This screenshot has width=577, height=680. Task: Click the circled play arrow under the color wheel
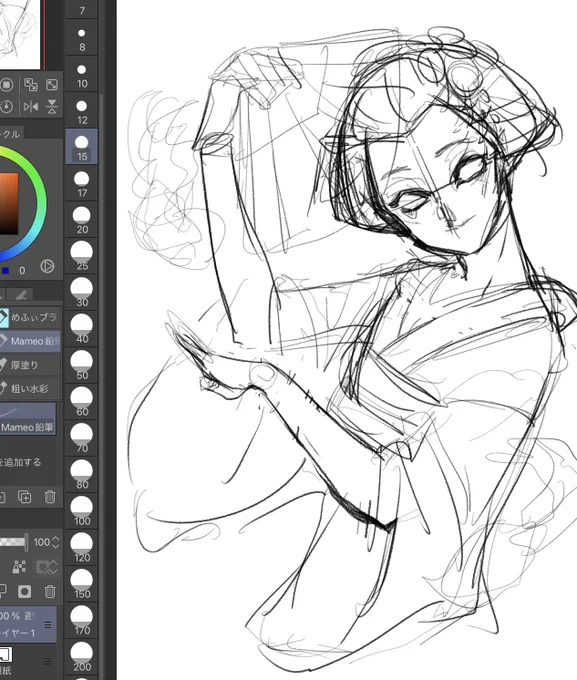point(47,266)
